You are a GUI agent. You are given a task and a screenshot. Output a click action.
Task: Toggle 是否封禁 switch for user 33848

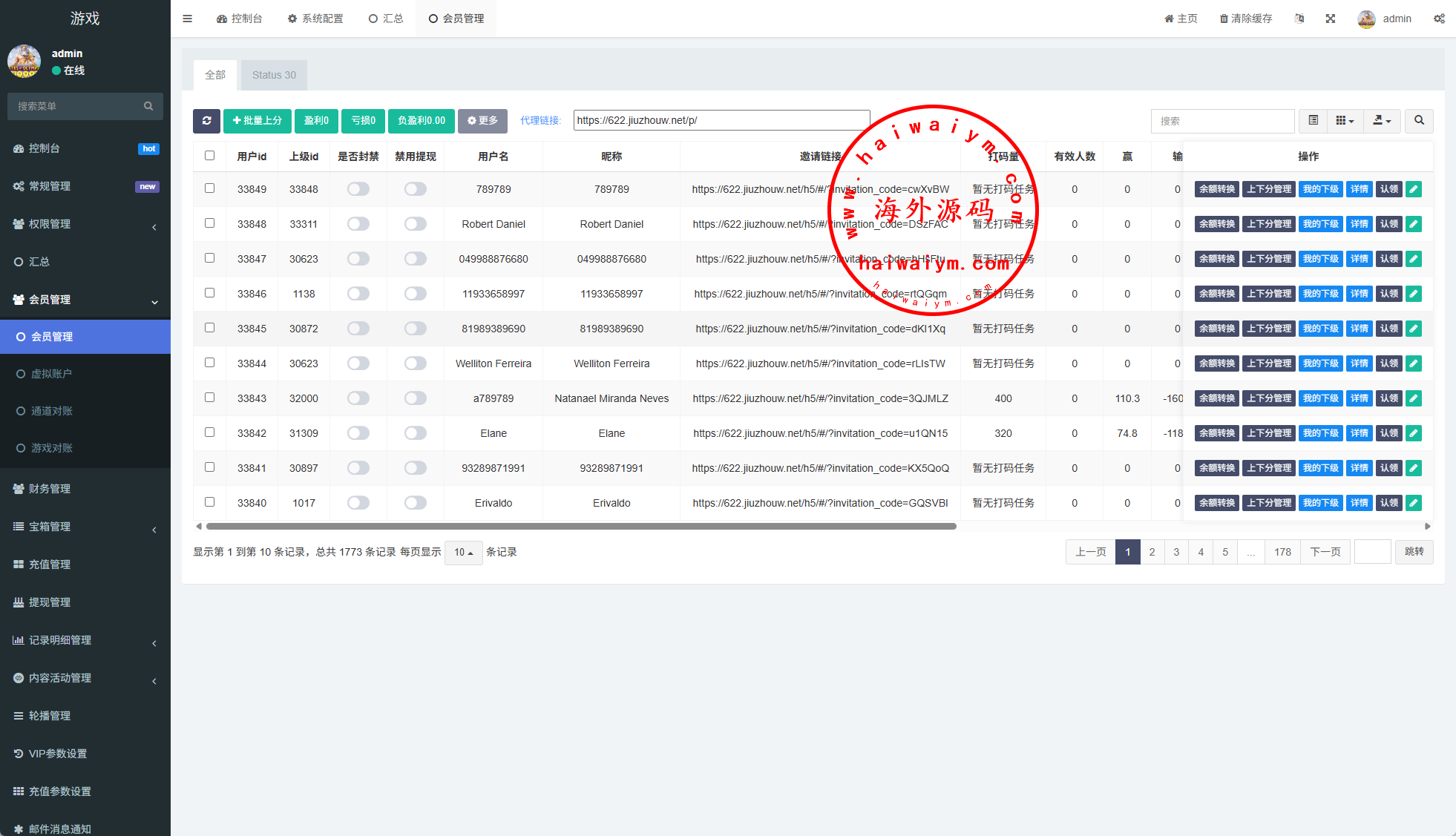358,224
